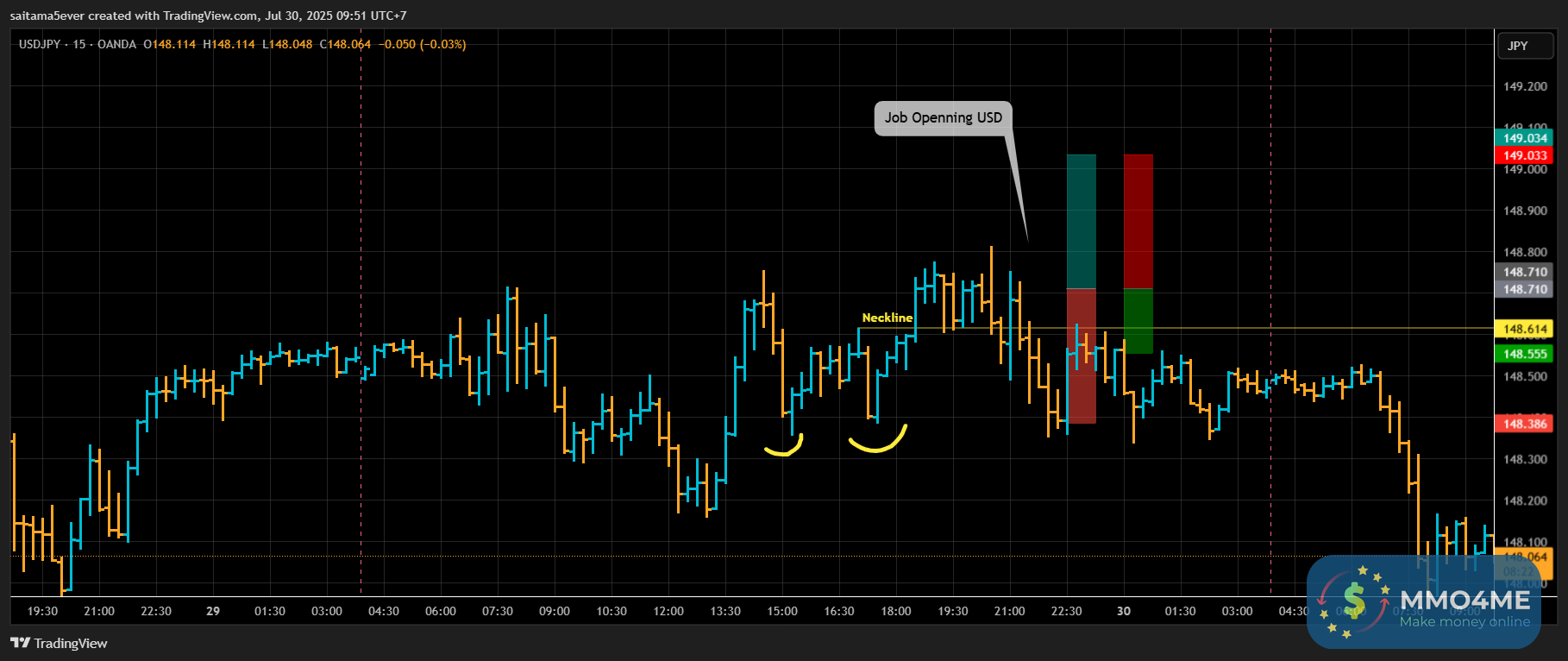
Task: Click the 148.800 price scale label
Action: click(1525, 252)
